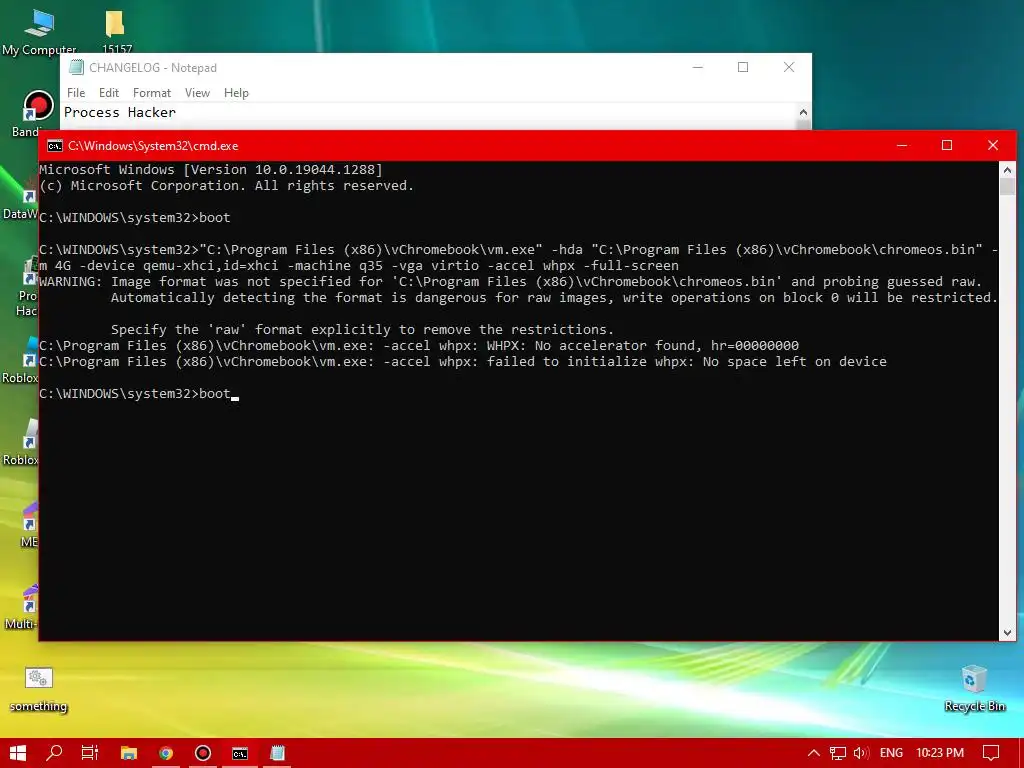Open Notepad Format menu
The image size is (1024, 768).
coord(152,93)
